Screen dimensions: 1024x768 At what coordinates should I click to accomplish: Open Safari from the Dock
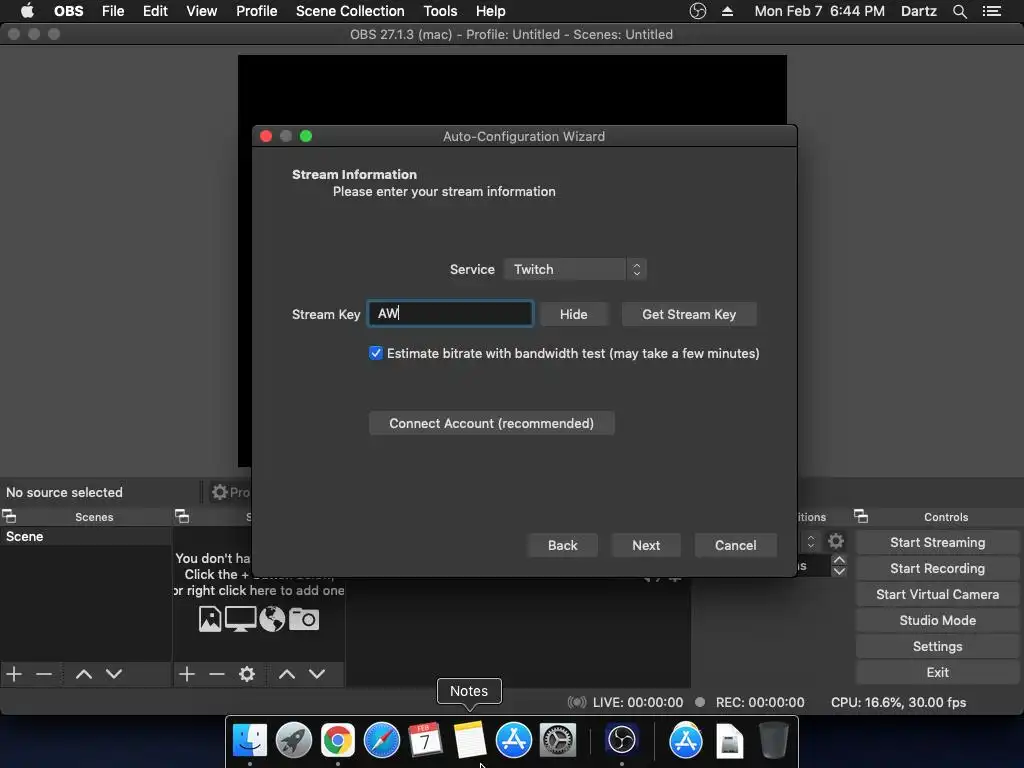coord(381,740)
